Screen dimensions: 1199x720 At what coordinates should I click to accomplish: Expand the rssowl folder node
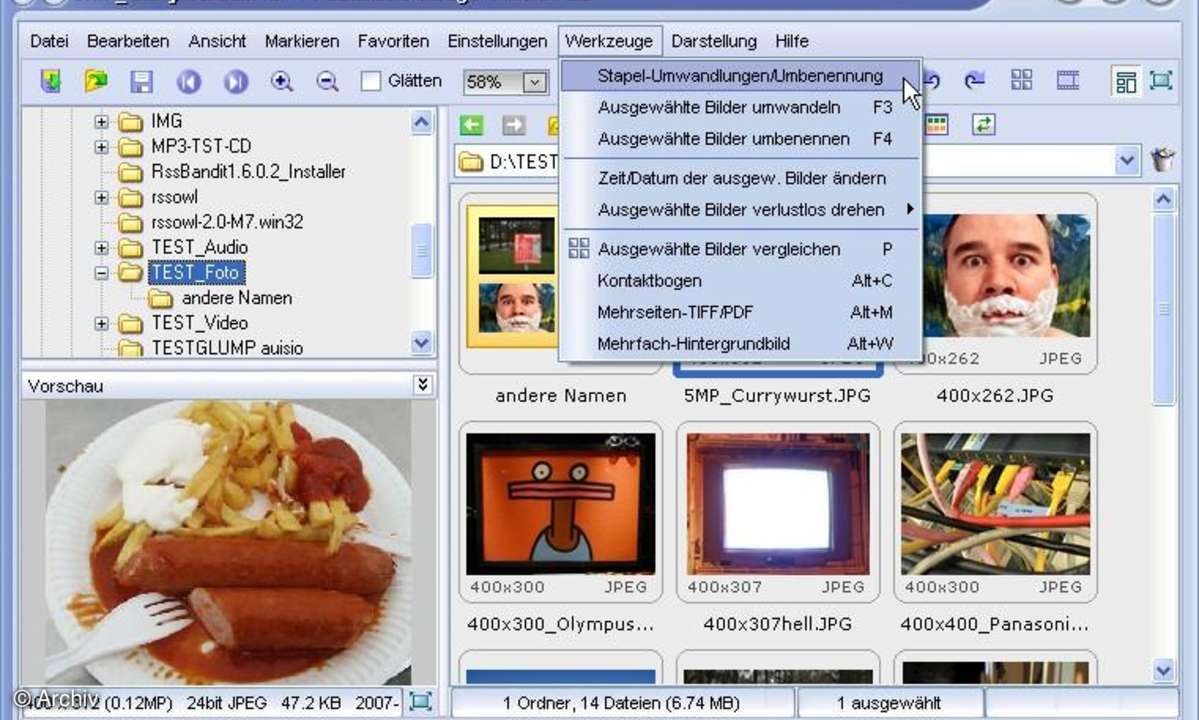(x=101, y=198)
